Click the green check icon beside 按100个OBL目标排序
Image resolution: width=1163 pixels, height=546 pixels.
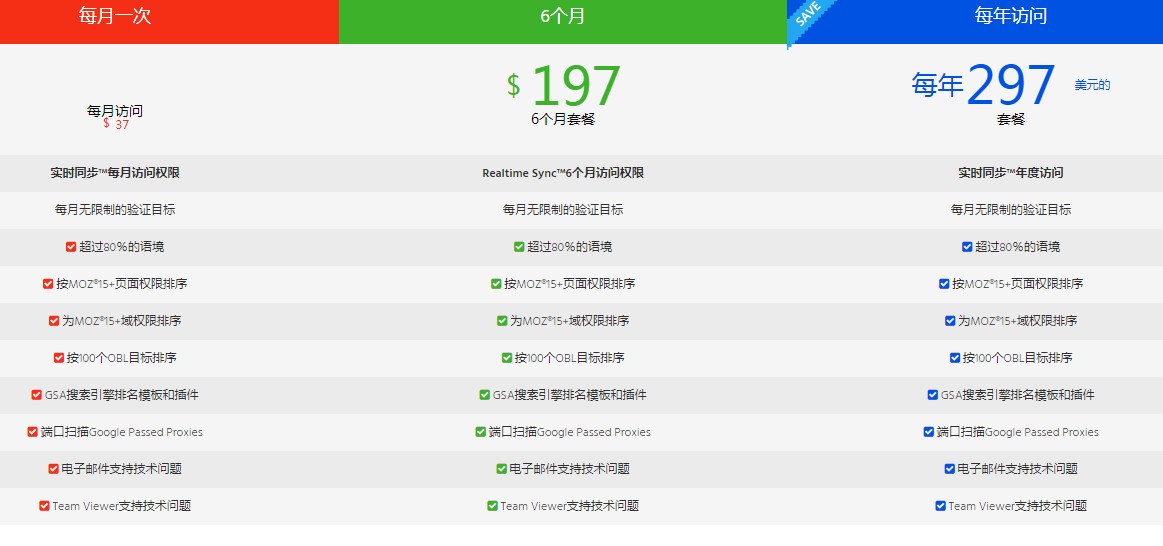[507, 358]
